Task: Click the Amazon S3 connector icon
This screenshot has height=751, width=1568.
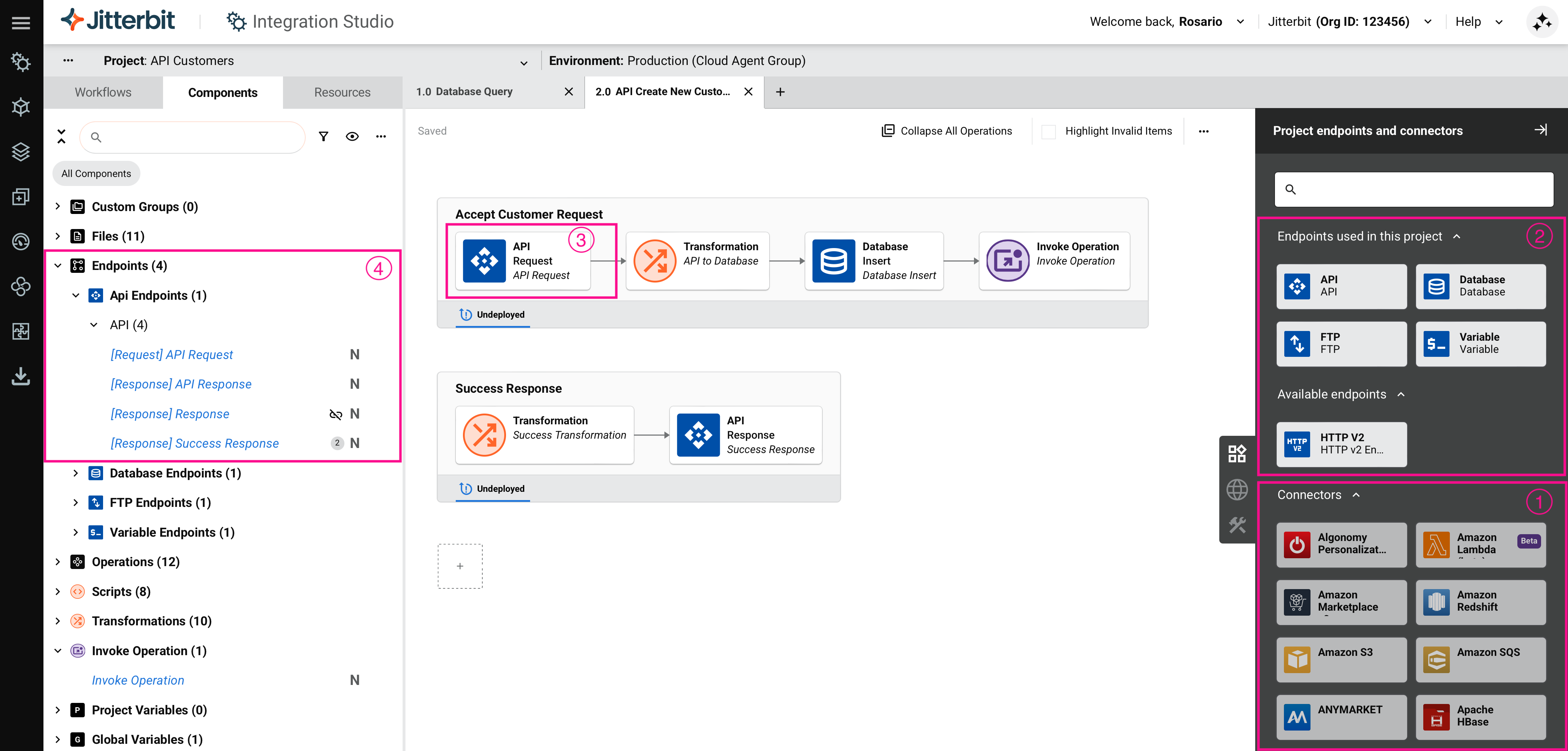Action: 1296,659
